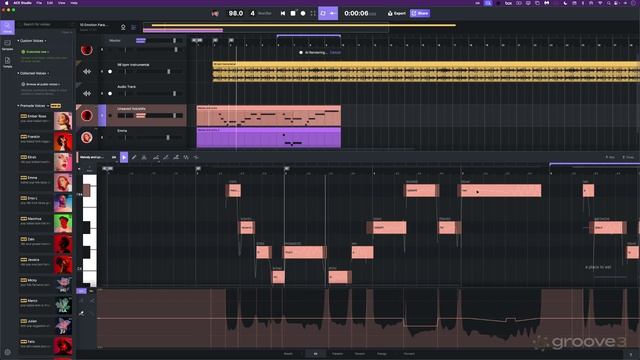Screen dimensions: 640x360
Task: Toggle solo dot on 98 bpm Instrumental track
Action: (x=110, y=71)
